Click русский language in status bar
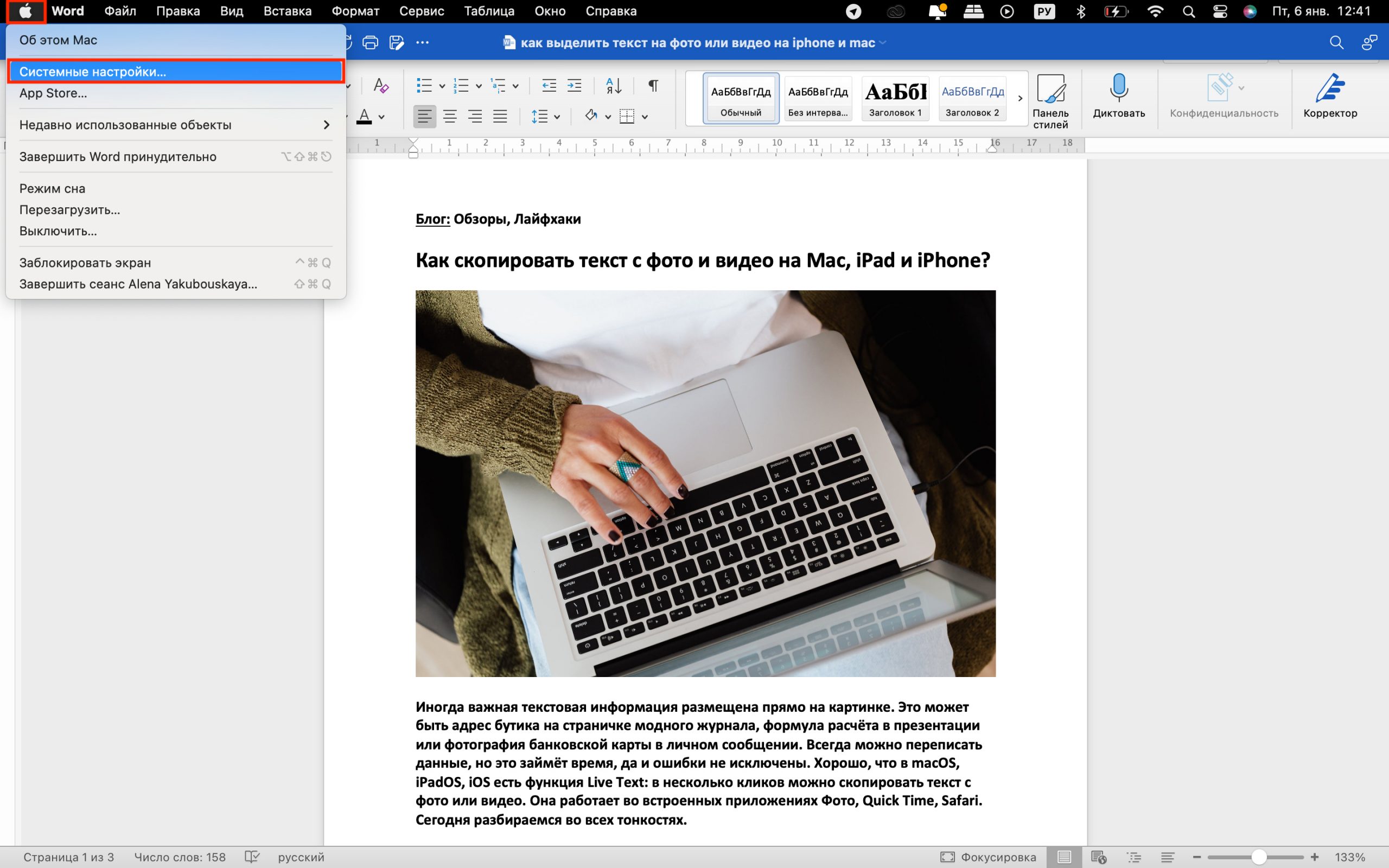1389x868 pixels. coord(301,857)
